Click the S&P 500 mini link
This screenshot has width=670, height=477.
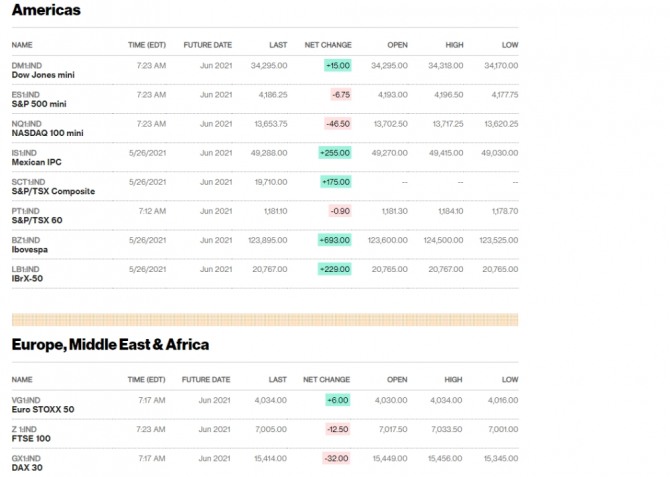pyautogui.click(x=39, y=104)
